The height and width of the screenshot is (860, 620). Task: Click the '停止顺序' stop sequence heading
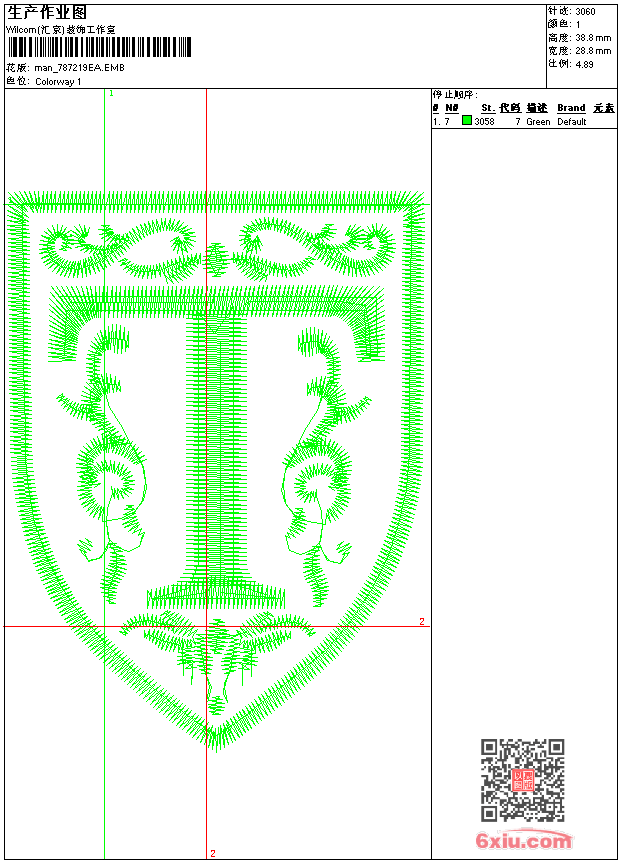455,95
